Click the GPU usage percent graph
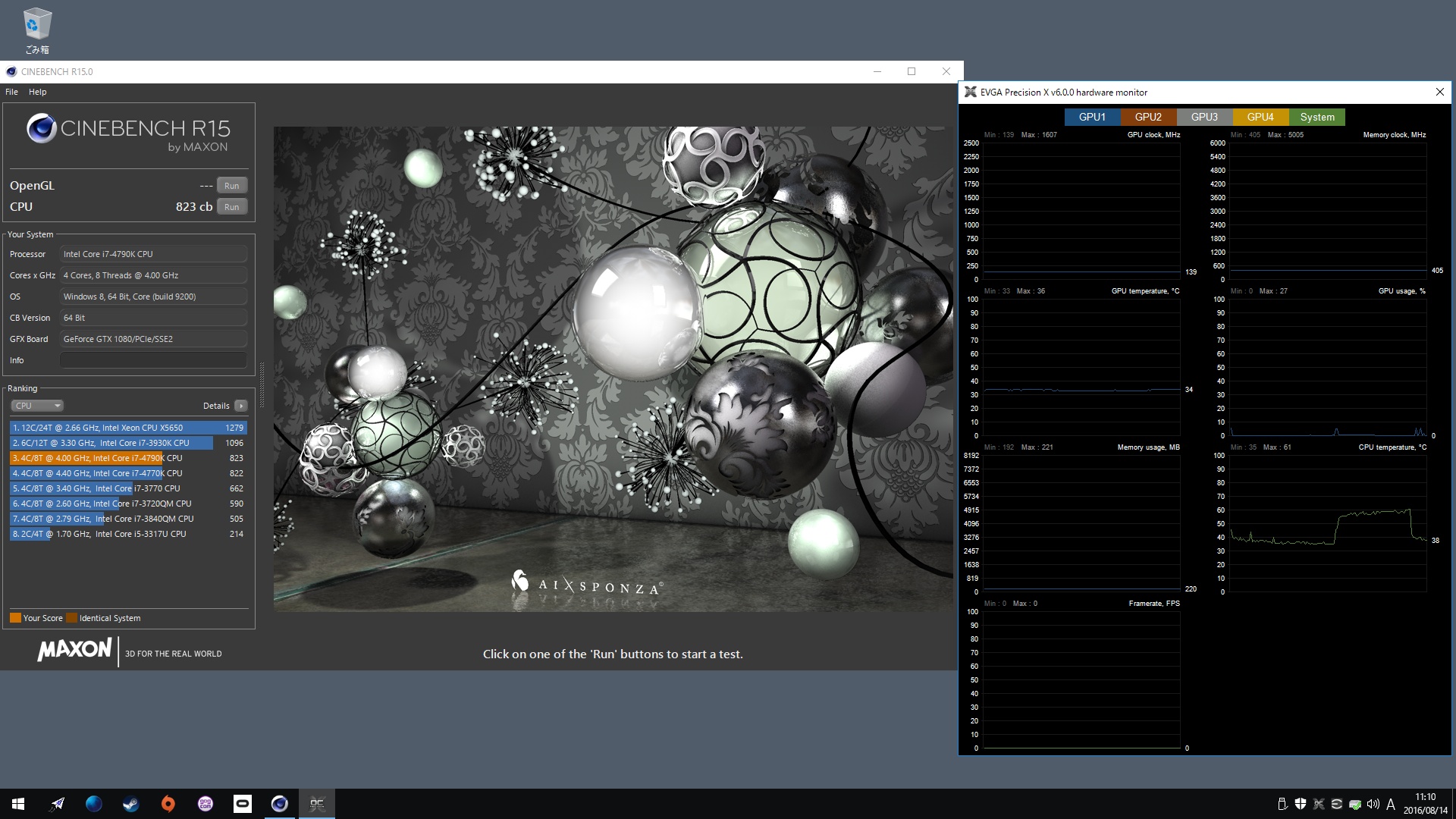 pos(1328,367)
